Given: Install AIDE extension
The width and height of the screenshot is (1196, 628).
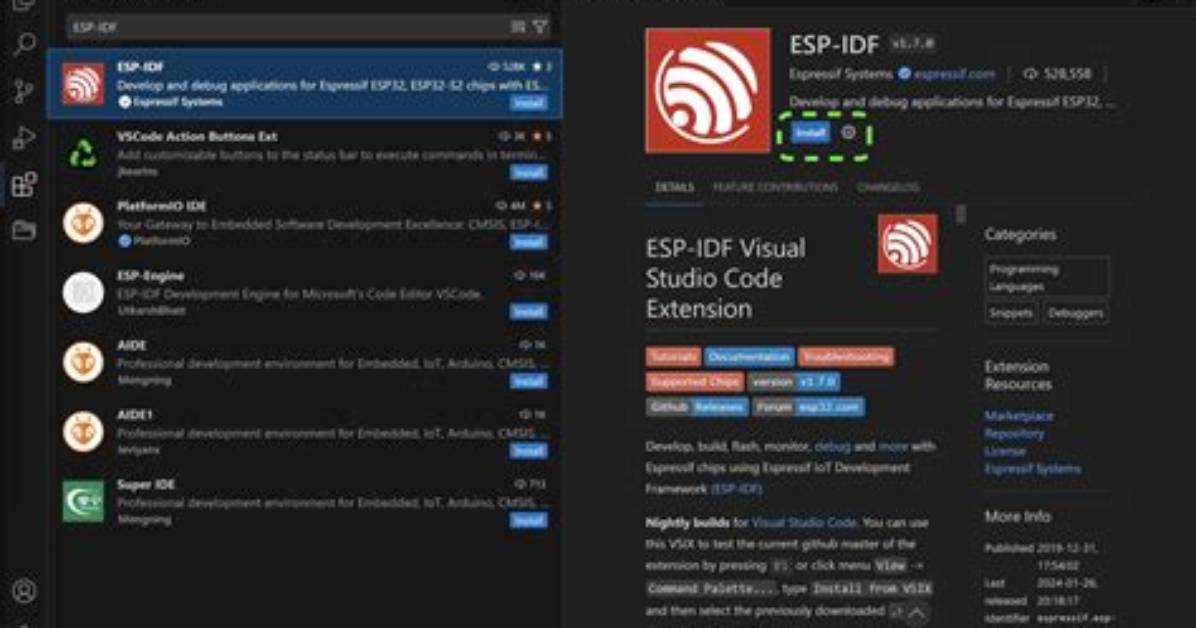Looking at the screenshot, I should point(529,381).
